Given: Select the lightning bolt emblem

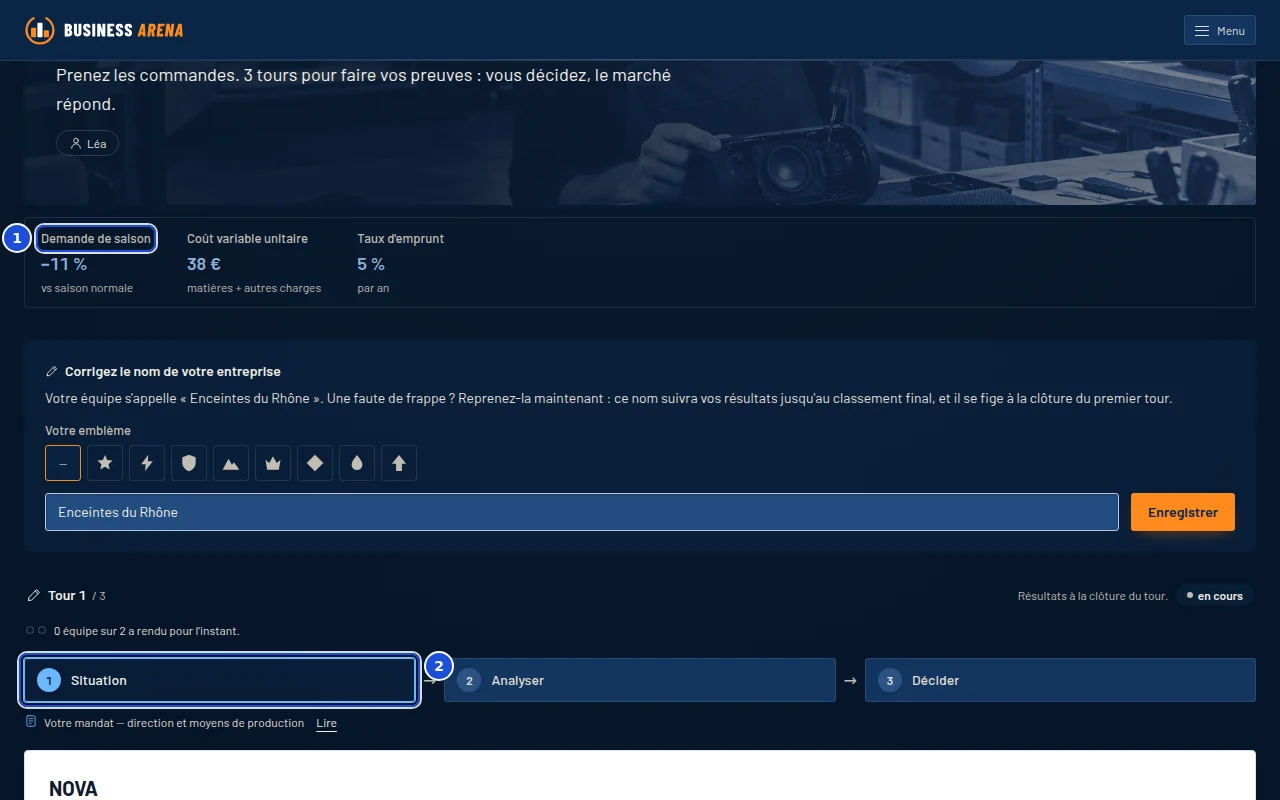Looking at the screenshot, I should [x=147, y=463].
